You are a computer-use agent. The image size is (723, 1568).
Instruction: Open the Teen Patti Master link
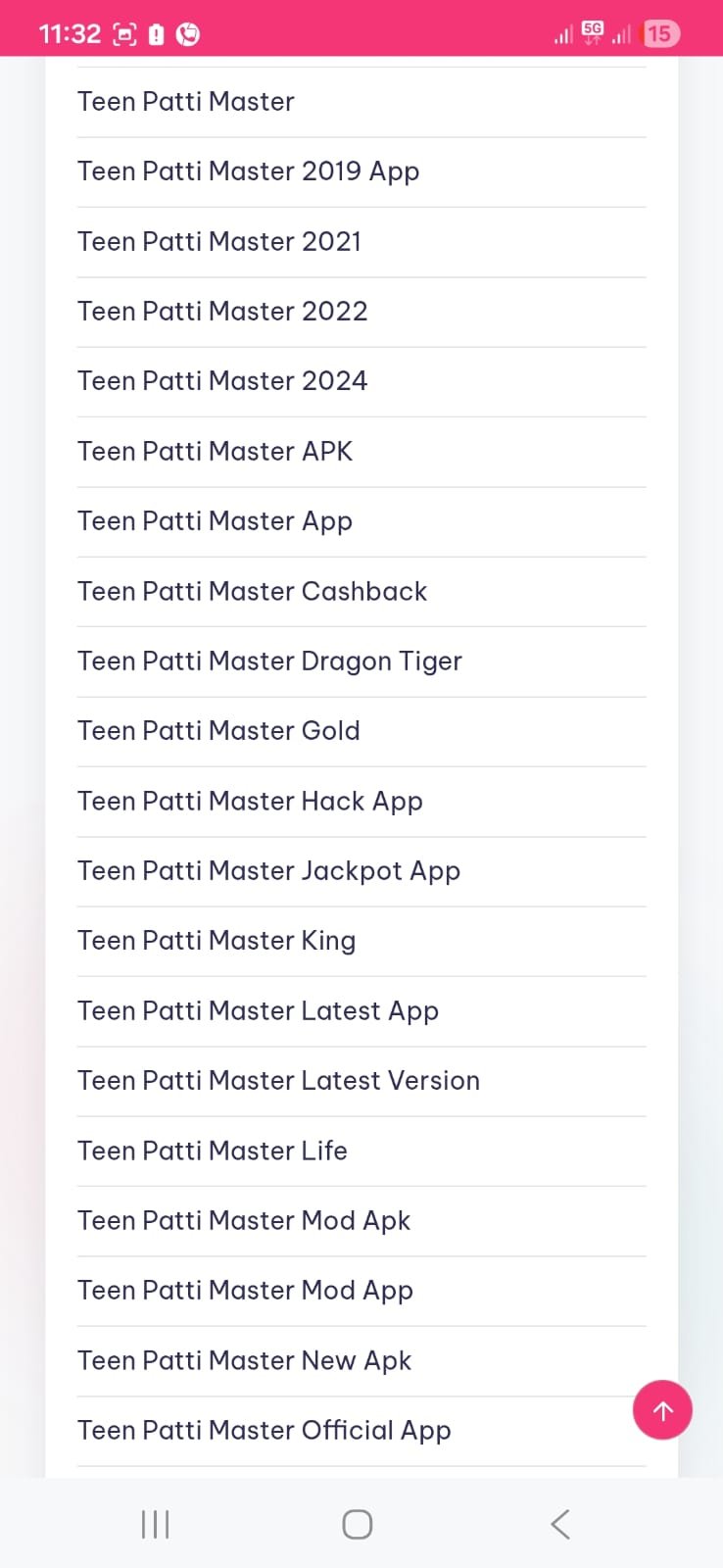coord(185,101)
